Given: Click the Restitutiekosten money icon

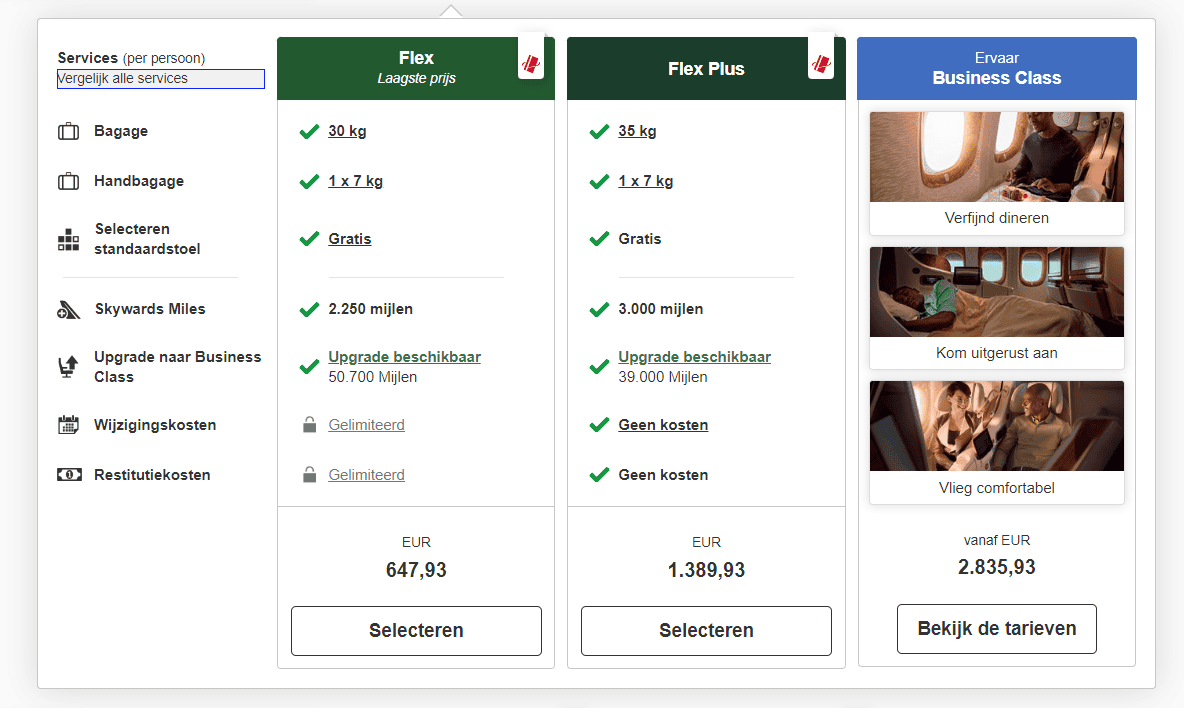Looking at the screenshot, I should 68,475.
